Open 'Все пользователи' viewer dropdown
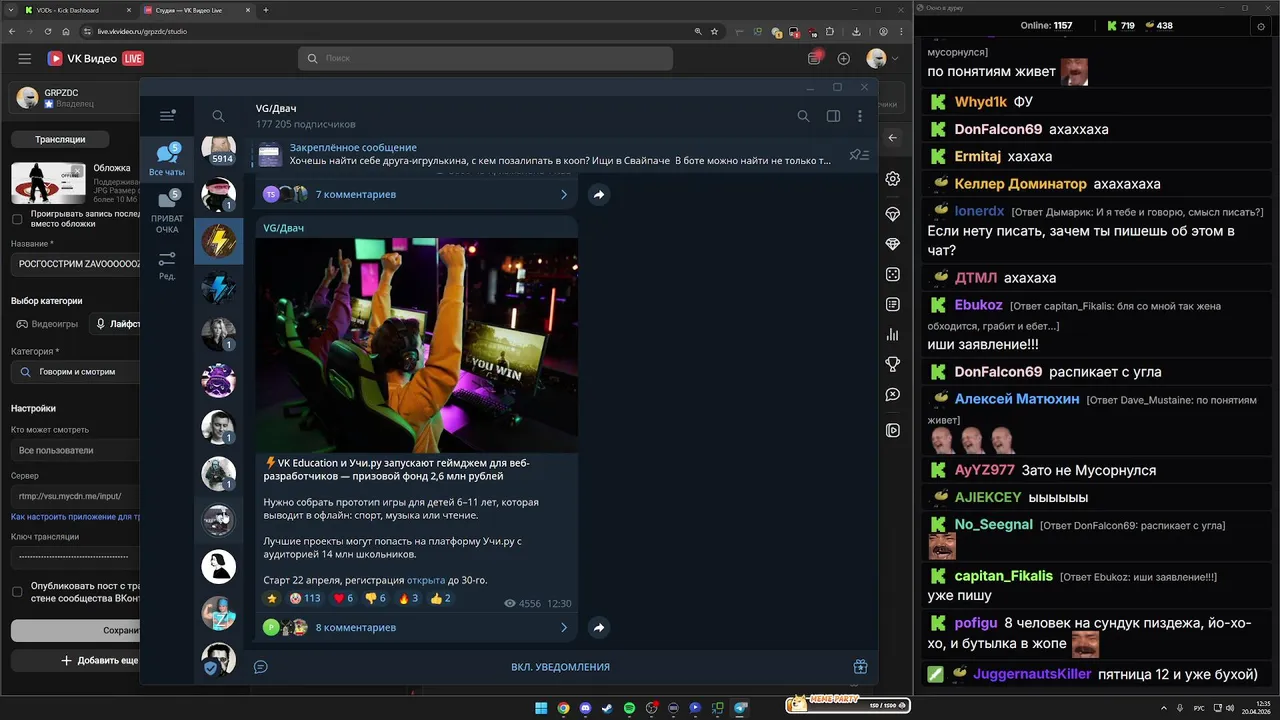Image resolution: width=1280 pixels, height=720 pixels. (75, 450)
